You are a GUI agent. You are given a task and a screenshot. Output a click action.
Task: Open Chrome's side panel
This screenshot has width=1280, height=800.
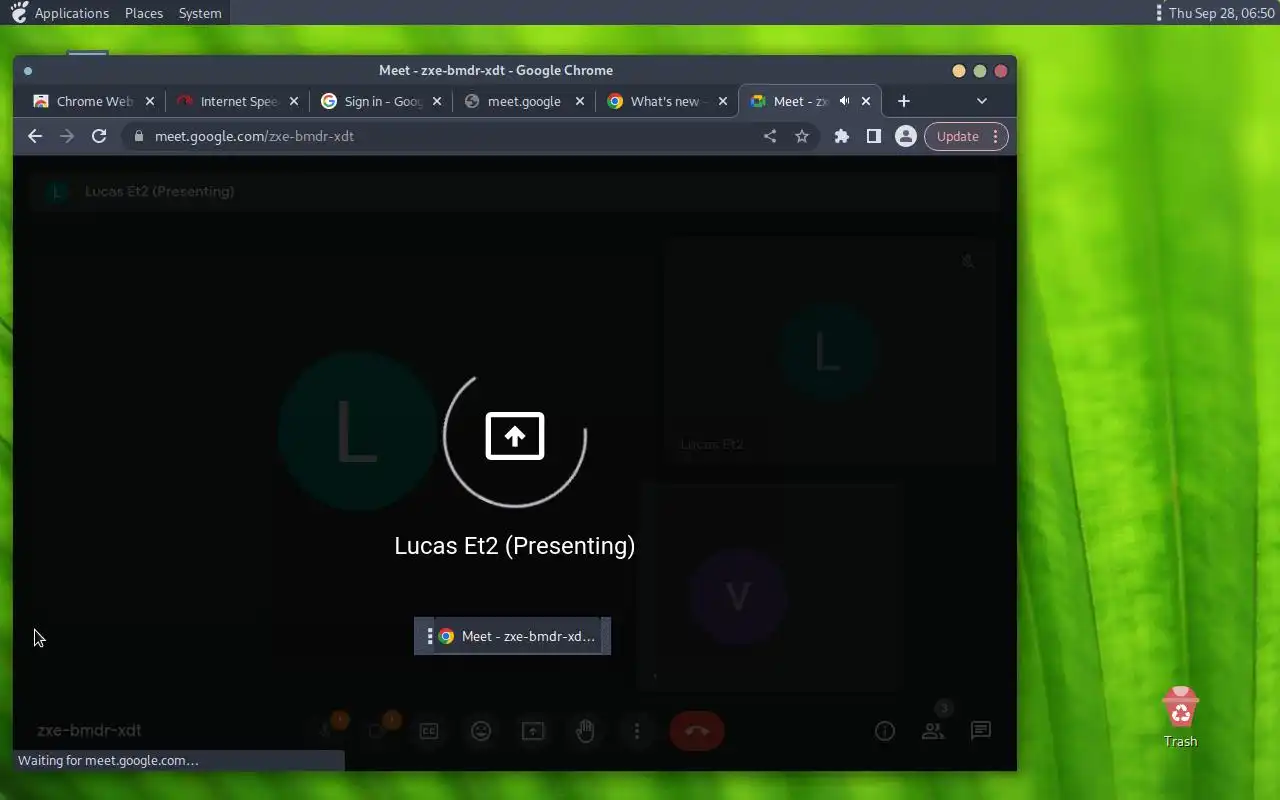click(874, 136)
